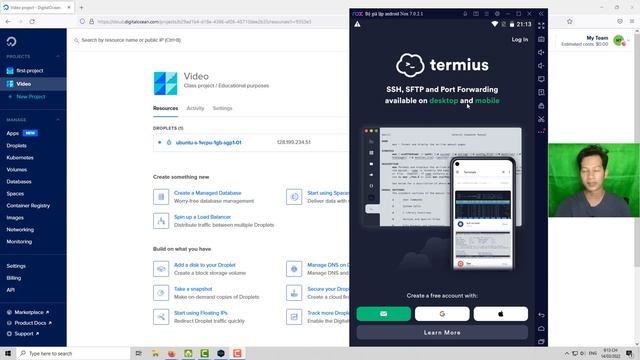Click the Take a snapshot icon
The width and height of the screenshot is (640, 360).
click(161, 293)
